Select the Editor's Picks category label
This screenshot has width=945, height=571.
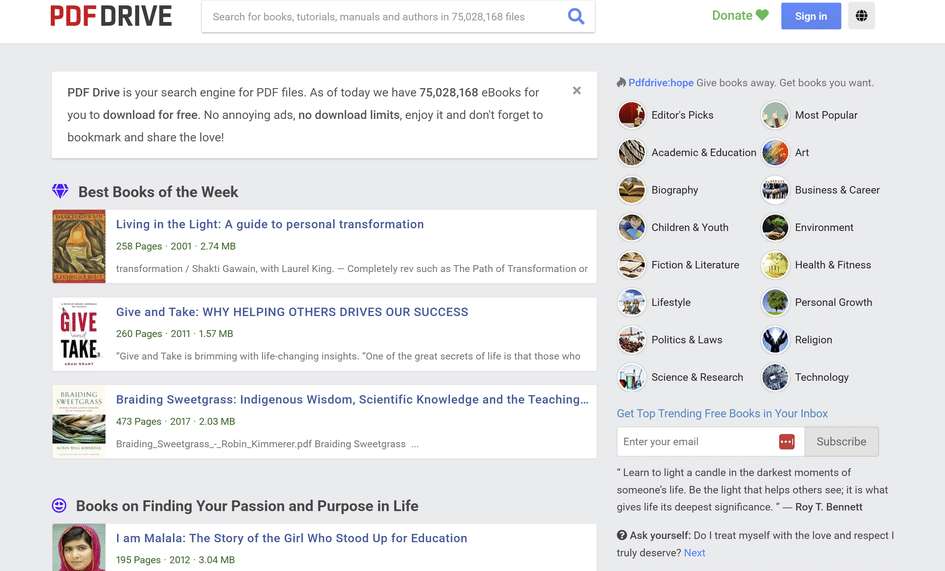point(682,115)
